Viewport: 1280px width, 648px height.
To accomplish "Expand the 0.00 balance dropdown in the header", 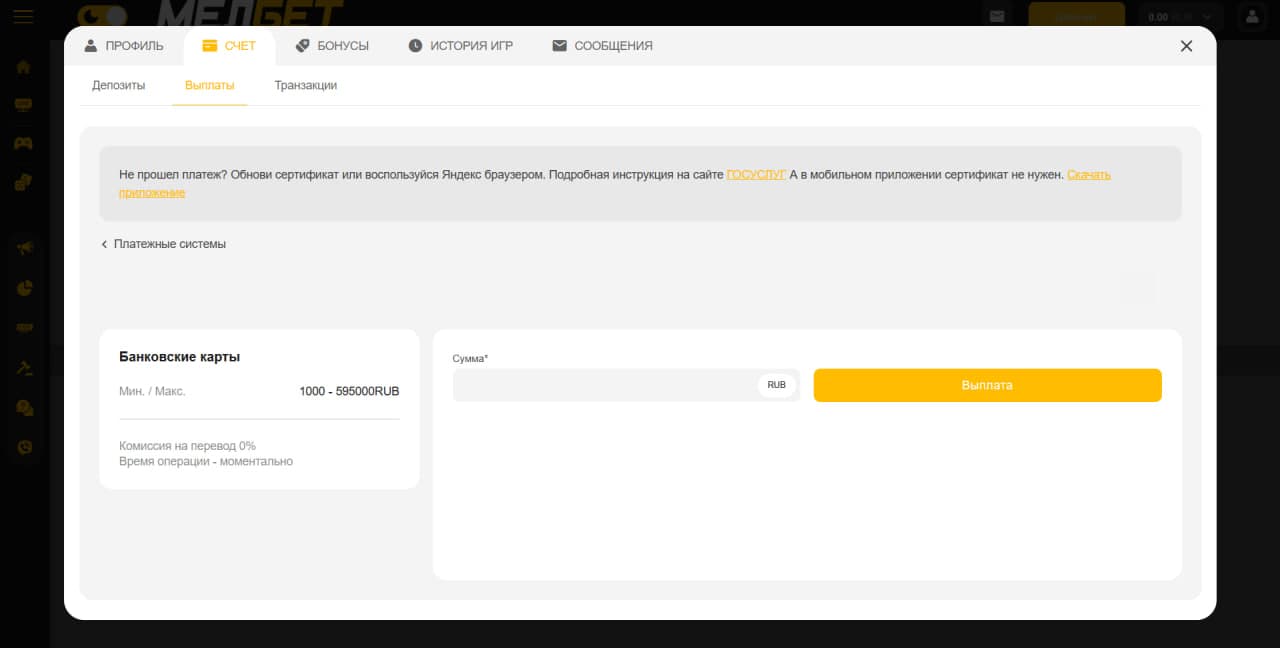I will pos(1182,17).
